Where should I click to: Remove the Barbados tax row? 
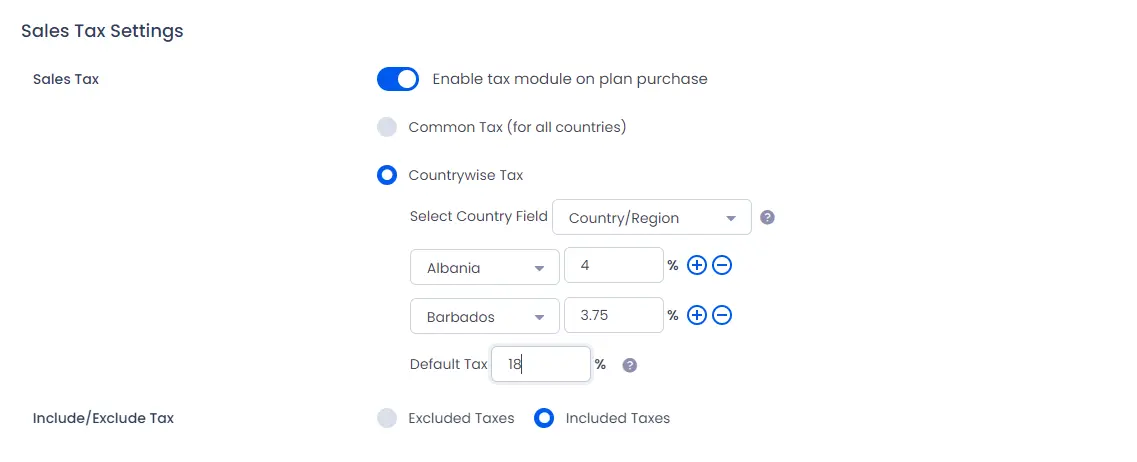722,315
